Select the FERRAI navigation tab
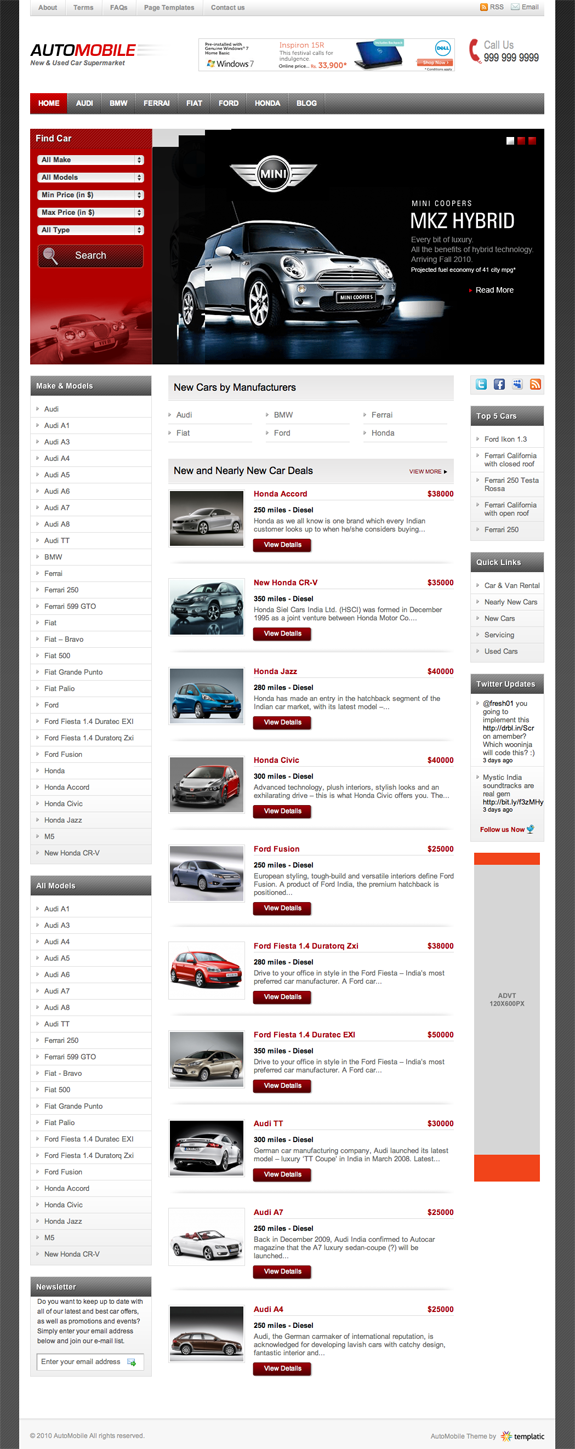 pos(157,103)
